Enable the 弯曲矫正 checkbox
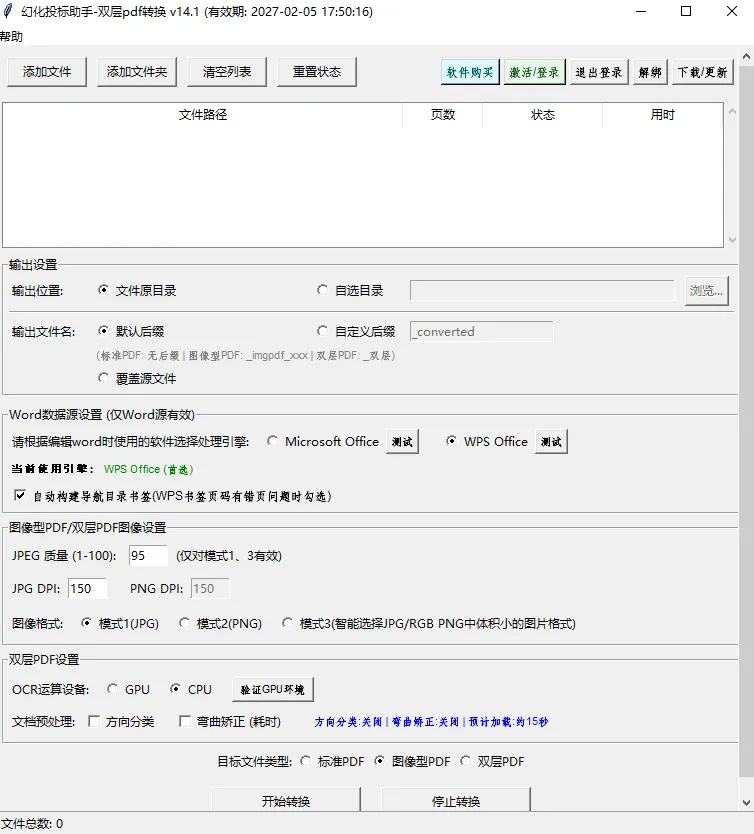Viewport: 754px width, 834px height. (185, 721)
